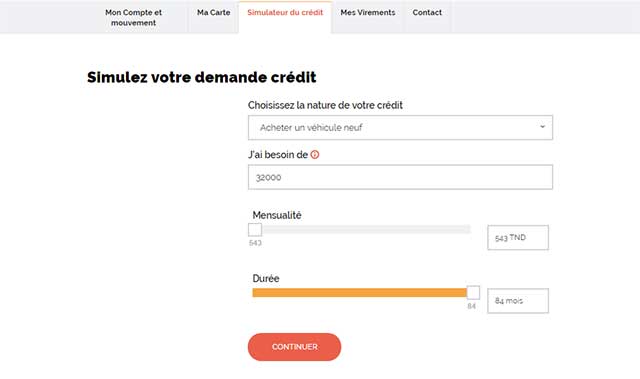
Task: Switch to the Ma Carte tab
Action: point(213,13)
